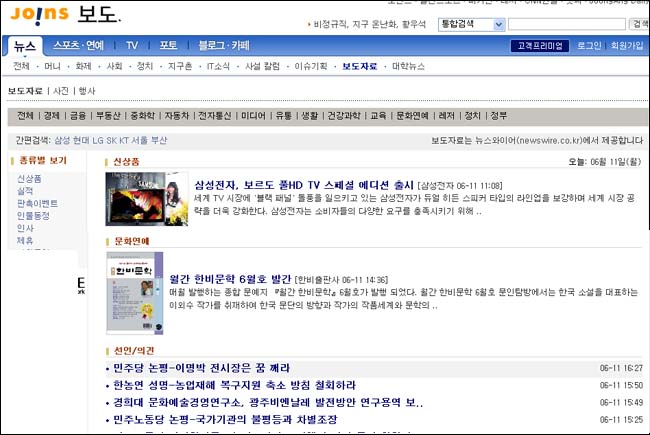Switch to the TV tab
The height and width of the screenshot is (435, 650).
pos(132,45)
